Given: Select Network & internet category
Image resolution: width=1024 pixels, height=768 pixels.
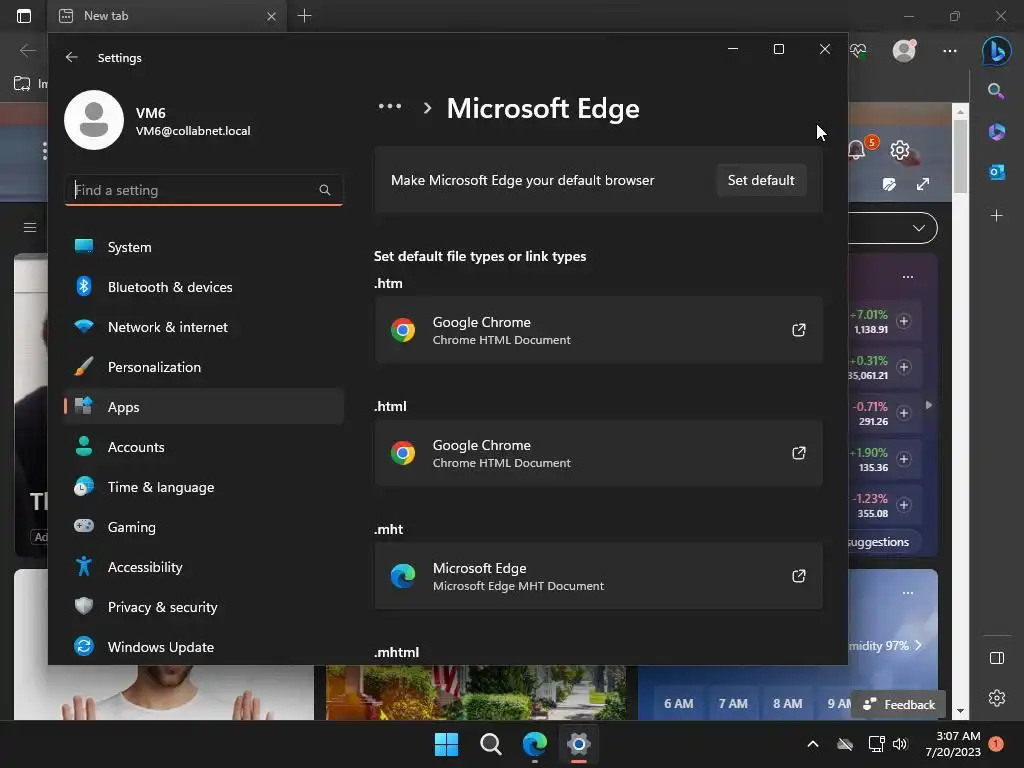Looking at the screenshot, I should pyautogui.click(x=204, y=327).
